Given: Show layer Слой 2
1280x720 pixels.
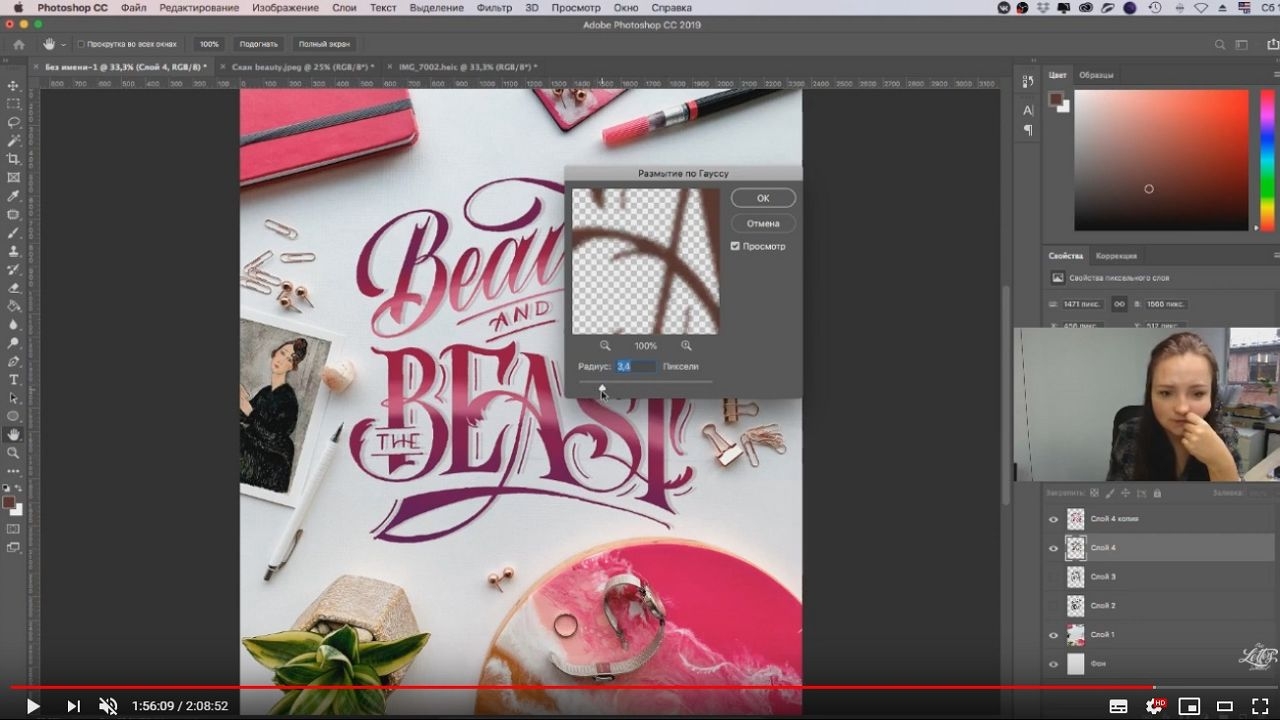Looking at the screenshot, I should (1053, 606).
